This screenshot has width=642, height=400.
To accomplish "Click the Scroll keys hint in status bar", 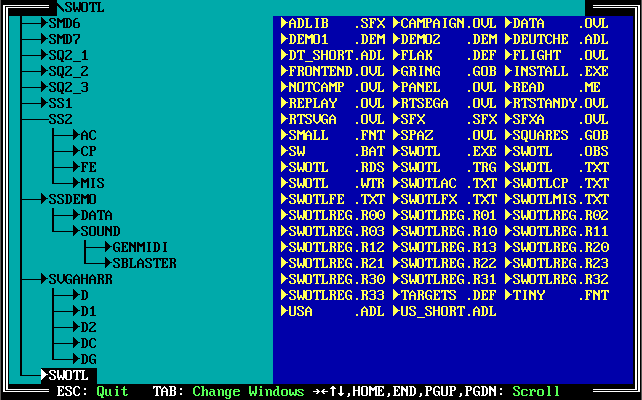I will (x=536, y=391).
